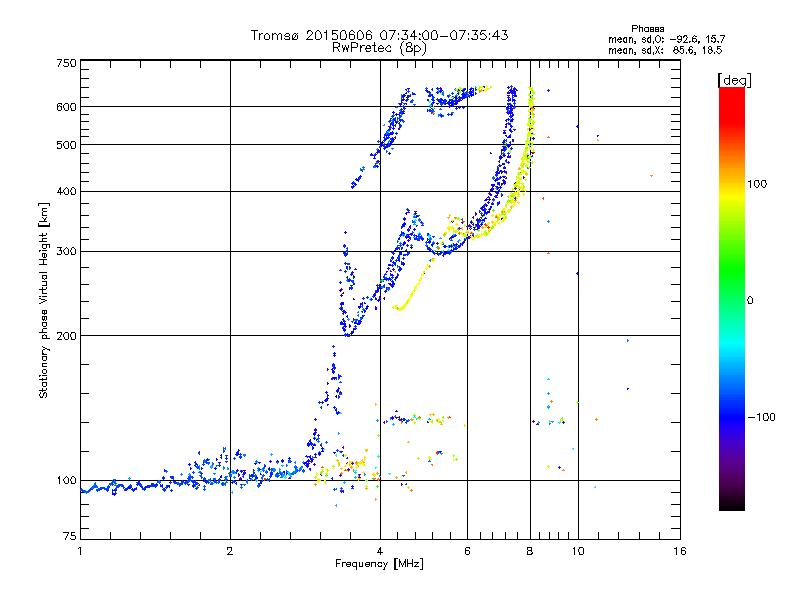Click the y-axis tick label "75"
The image size is (800, 600).
tap(70, 536)
